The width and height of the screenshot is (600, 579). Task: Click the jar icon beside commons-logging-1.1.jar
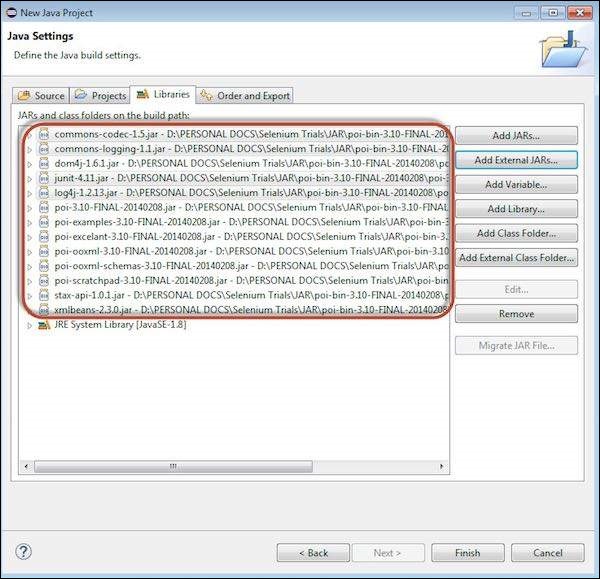tap(44, 149)
